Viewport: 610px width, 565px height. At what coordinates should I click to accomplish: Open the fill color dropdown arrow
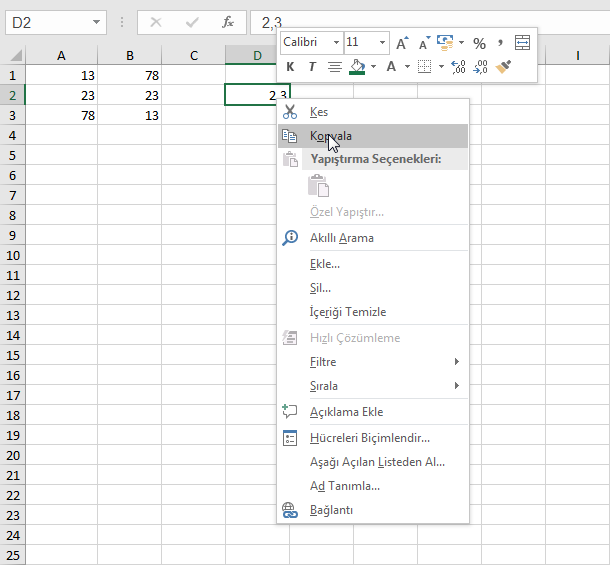(x=373, y=67)
